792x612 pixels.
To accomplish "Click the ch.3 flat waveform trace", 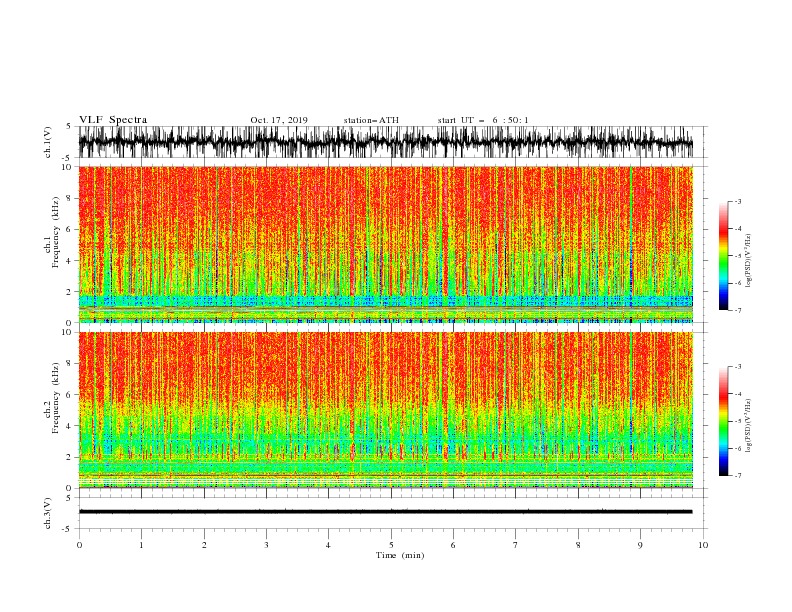I will pyautogui.click(x=386, y=512).
